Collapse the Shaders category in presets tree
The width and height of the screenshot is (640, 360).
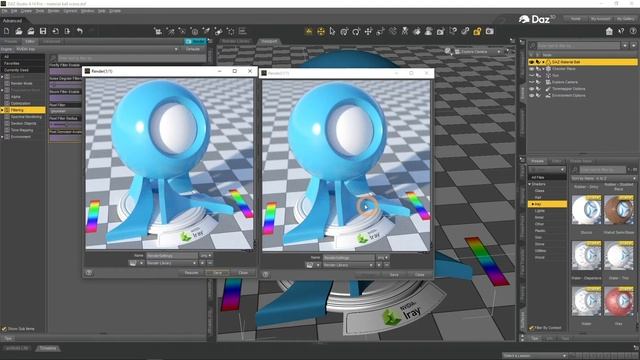coord(530,184)
